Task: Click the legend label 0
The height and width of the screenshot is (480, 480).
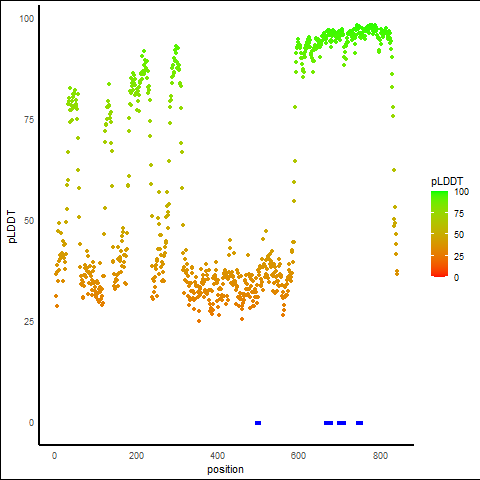Action: [x=456, y=278]
